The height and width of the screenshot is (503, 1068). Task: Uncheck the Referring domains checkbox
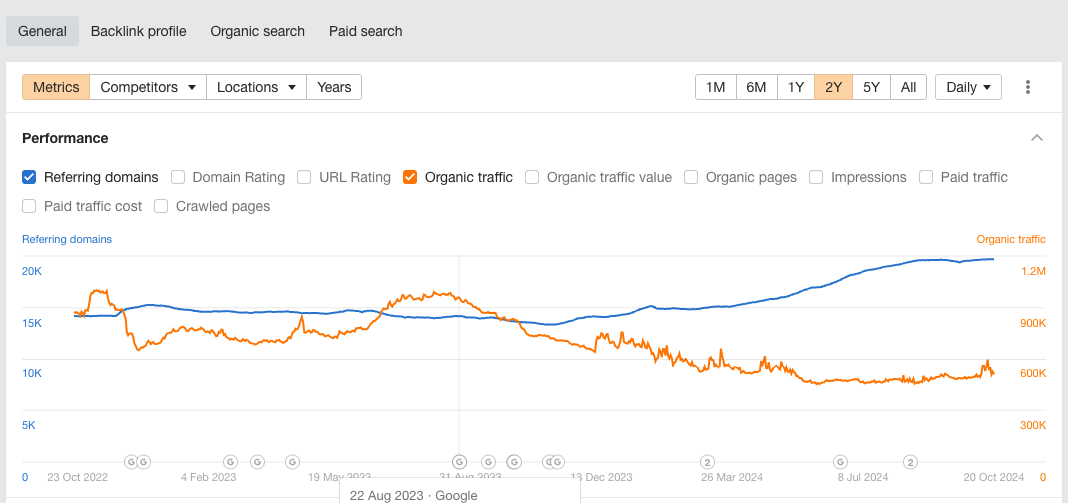30,177
